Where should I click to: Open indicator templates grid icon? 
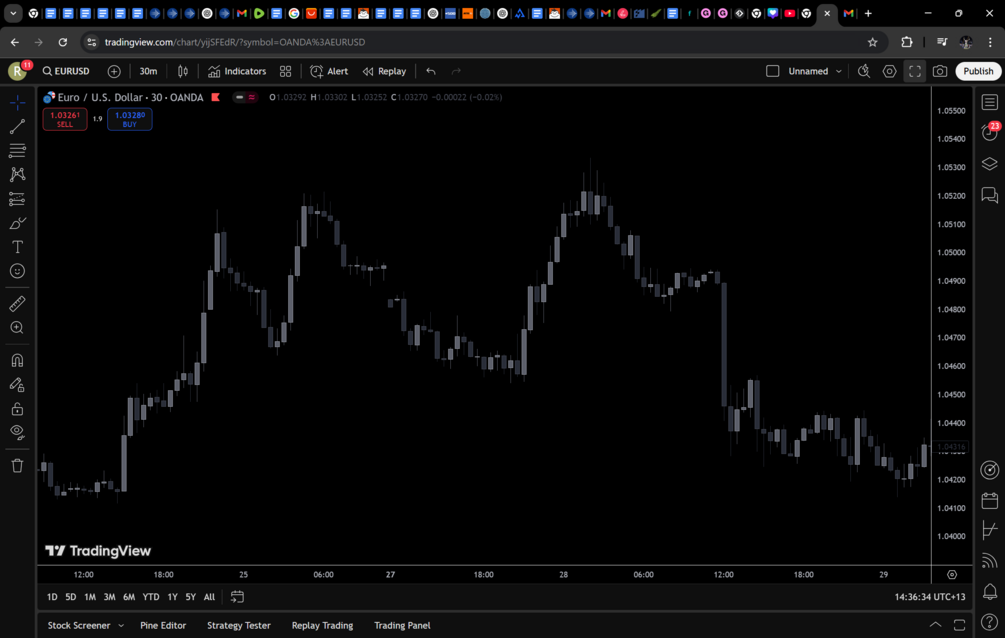pos(285,71)
